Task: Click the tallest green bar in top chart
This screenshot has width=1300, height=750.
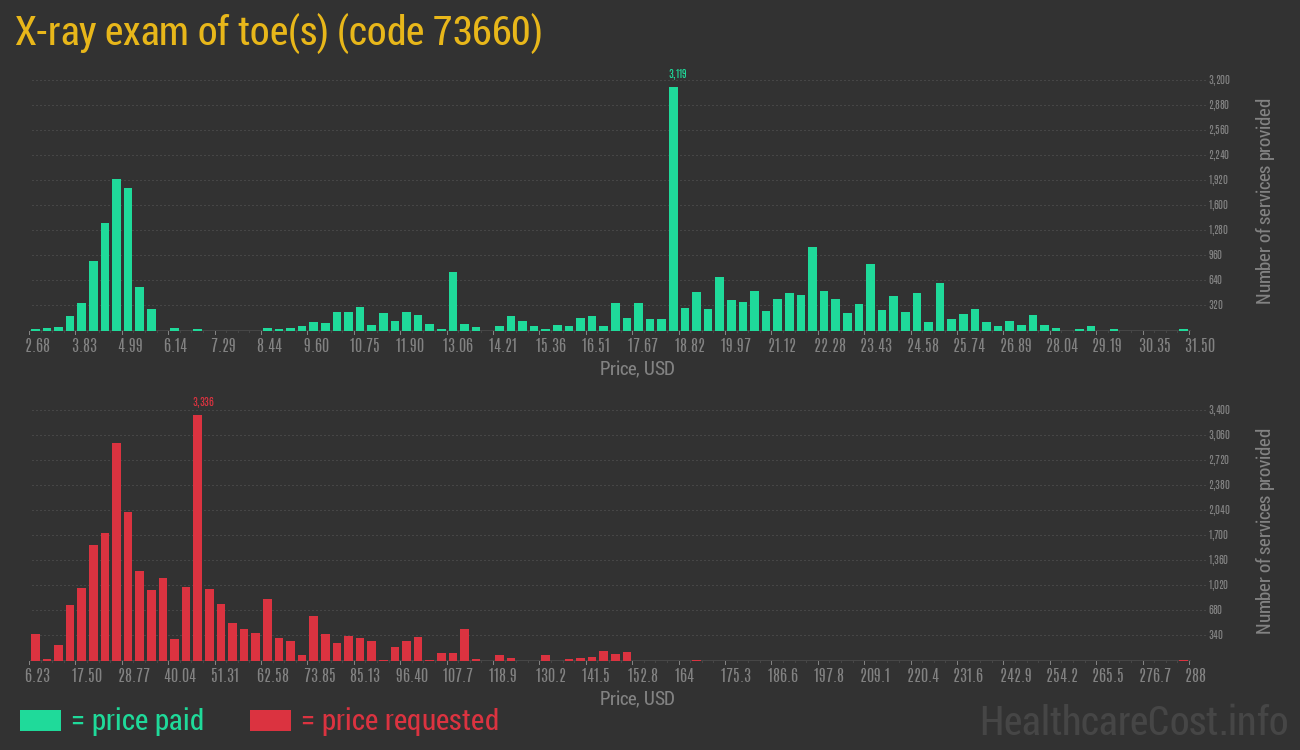Action: pyautogui.click(x=673, y=208)
